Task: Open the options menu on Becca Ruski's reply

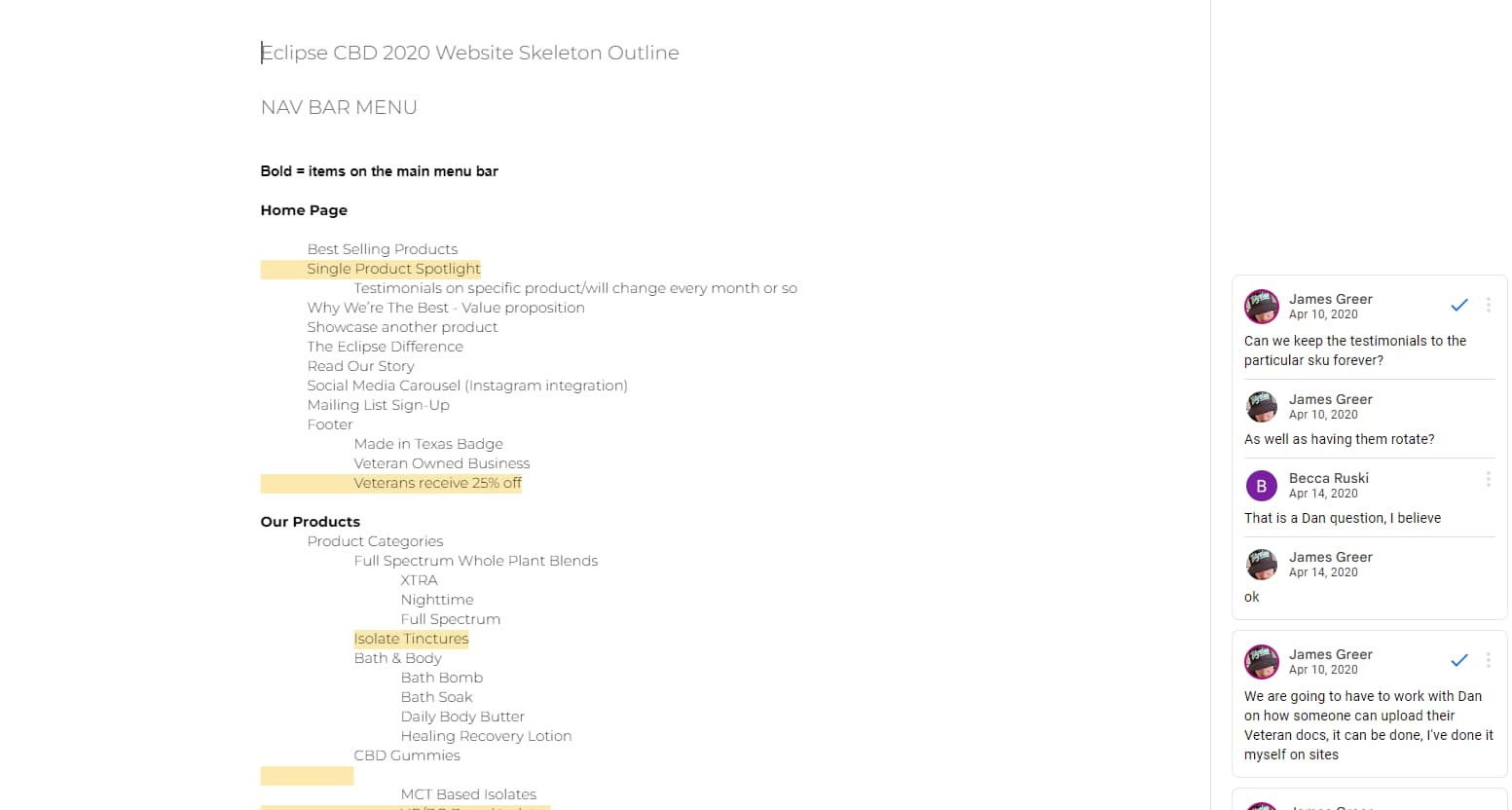Action: tap(1488, 479)
